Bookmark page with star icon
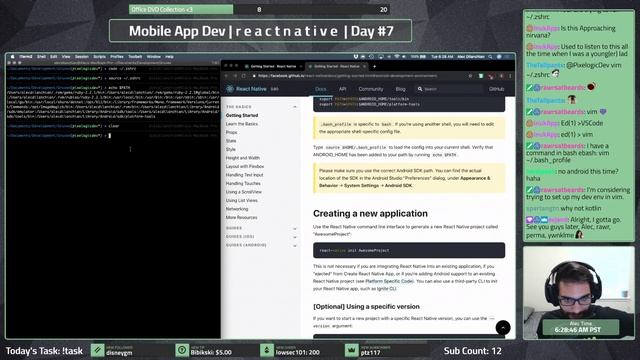 (470, 76)
